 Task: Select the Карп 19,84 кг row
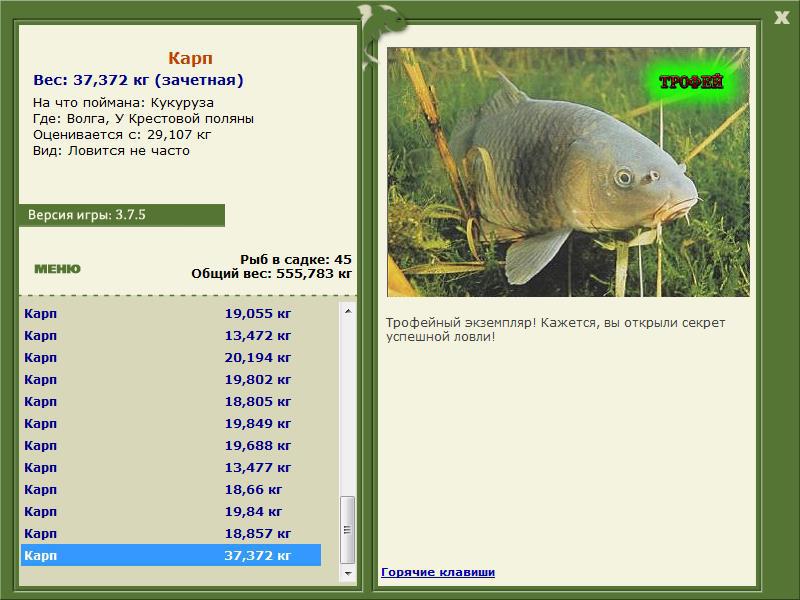(171, 511)
